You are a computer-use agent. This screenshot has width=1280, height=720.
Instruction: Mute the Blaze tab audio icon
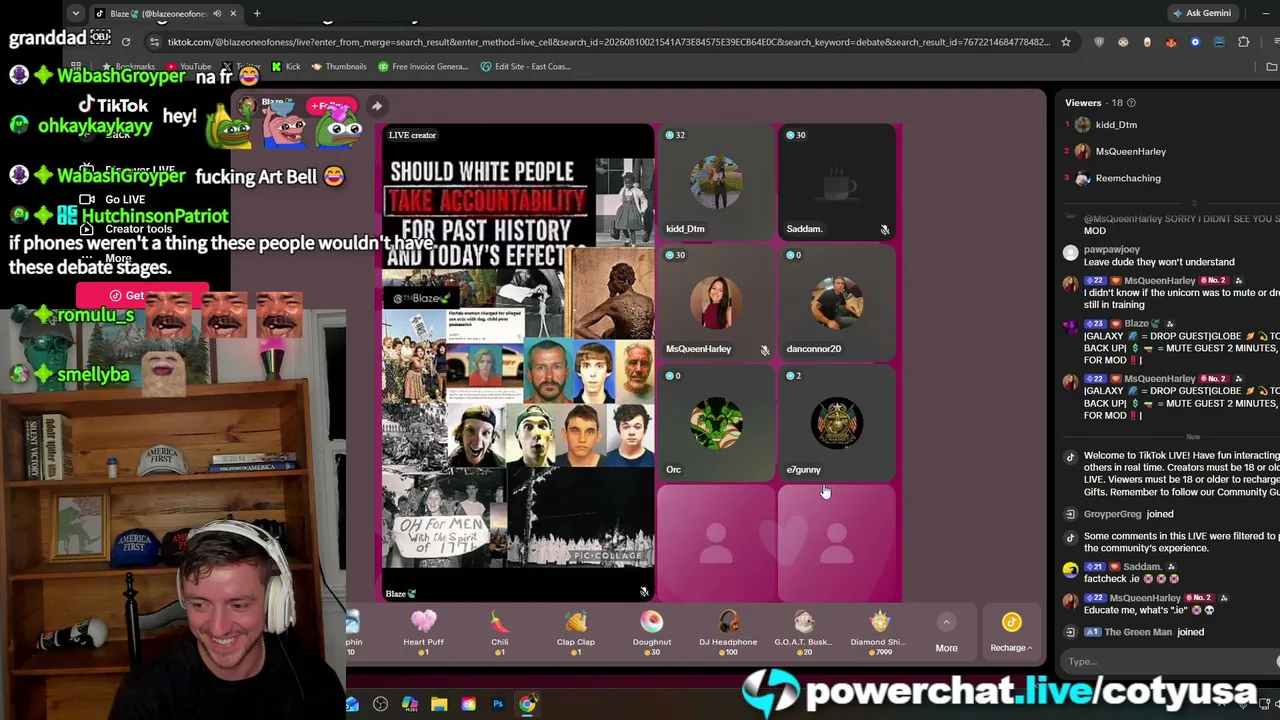(x=217, y=13)
